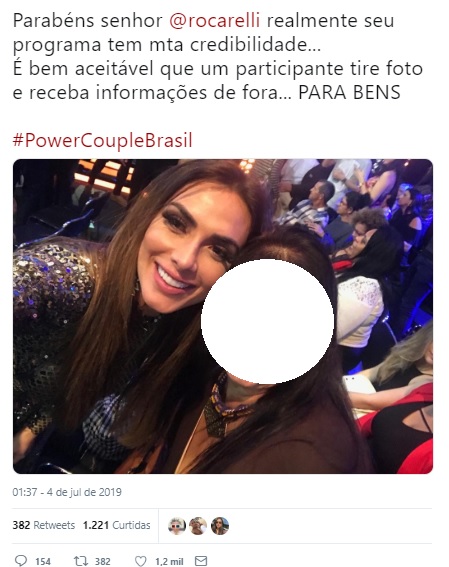
Task: Open the @rocarelli mention link
Action: coord(214,20)
